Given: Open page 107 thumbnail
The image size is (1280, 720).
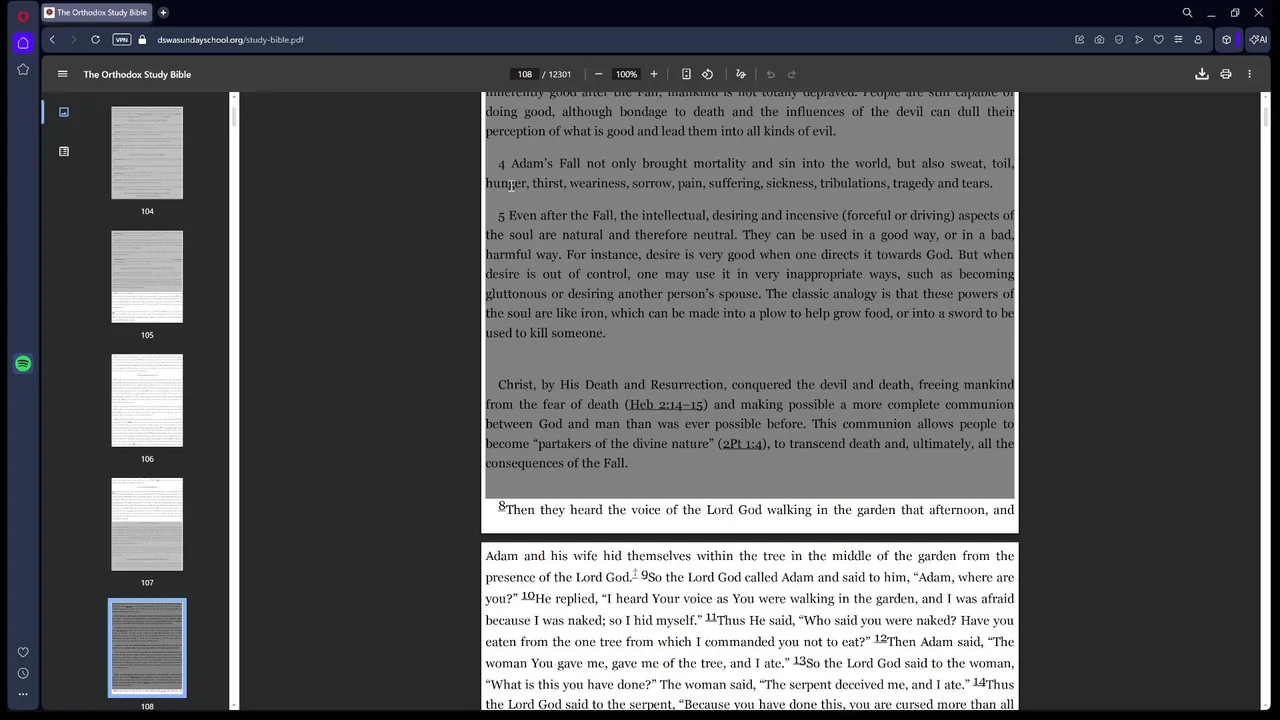Looking at the screenshot, I should 147,525.
